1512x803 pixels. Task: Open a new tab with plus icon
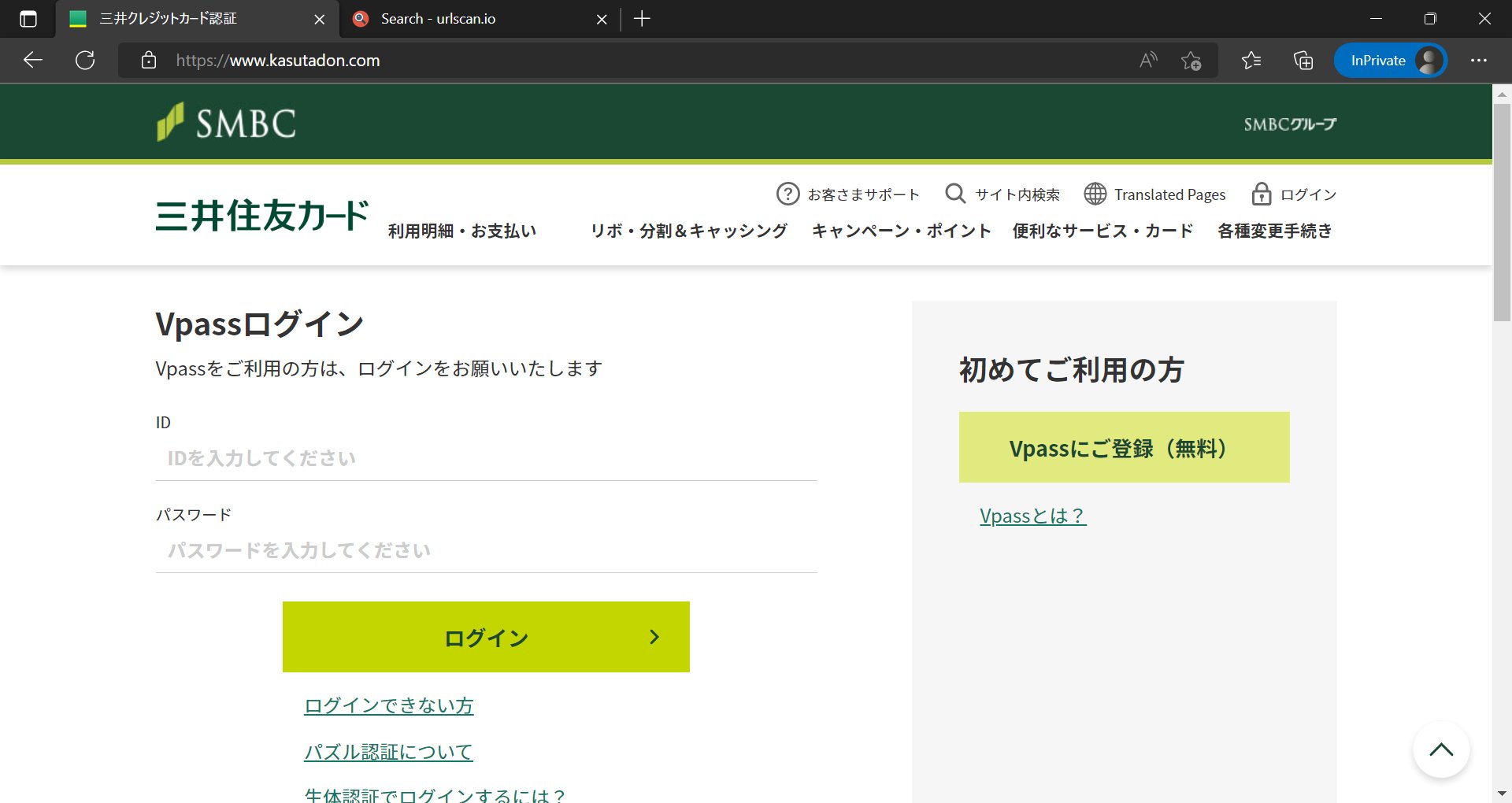[642, 19]
